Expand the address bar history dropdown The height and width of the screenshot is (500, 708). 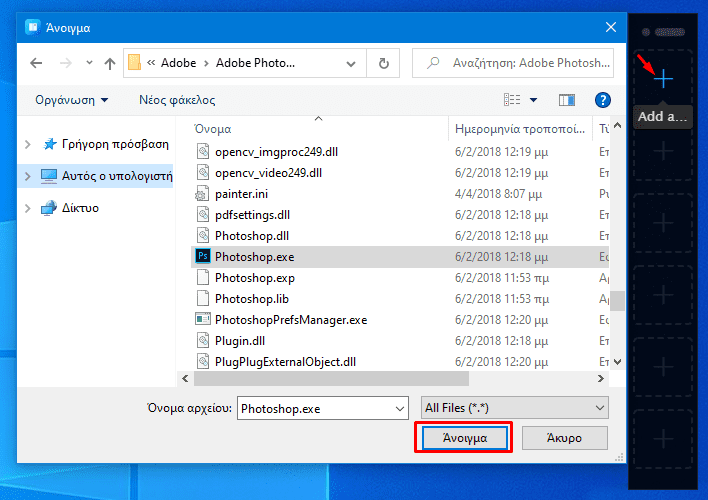(x=351, y=64)
